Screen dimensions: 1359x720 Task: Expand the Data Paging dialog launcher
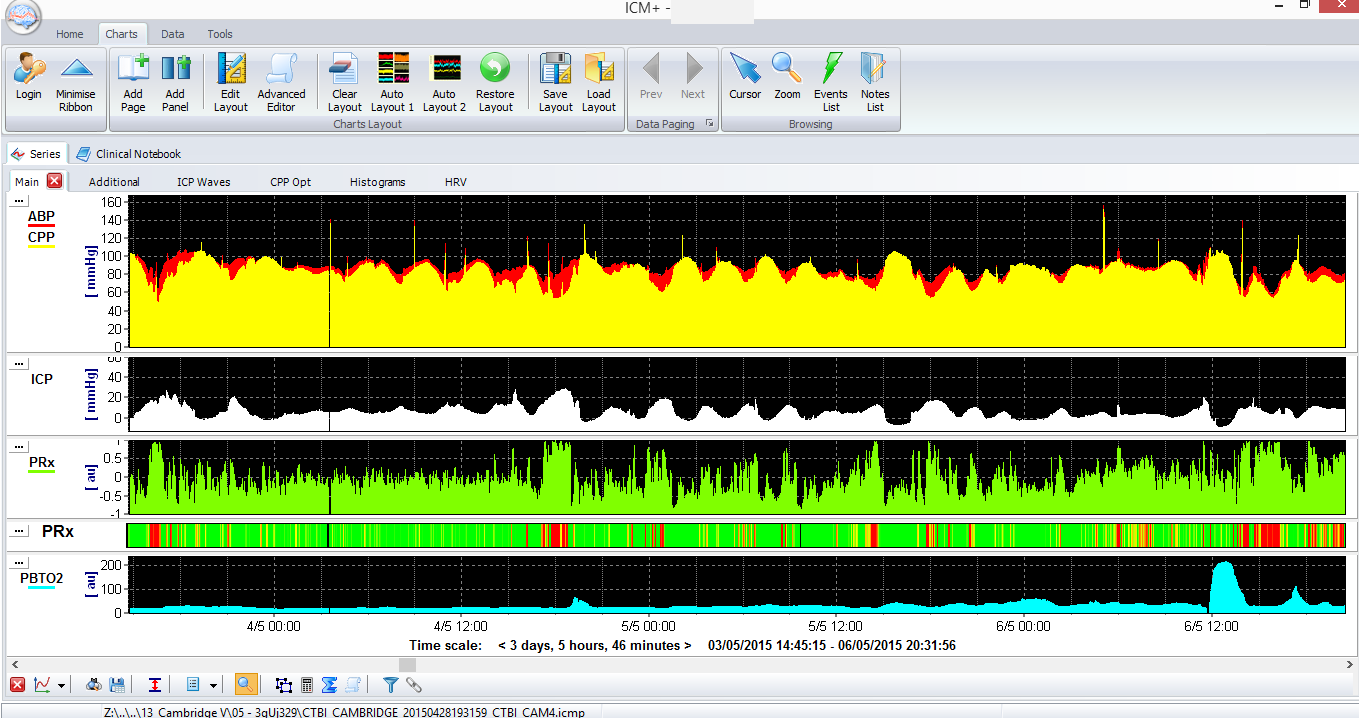[710, 124]
